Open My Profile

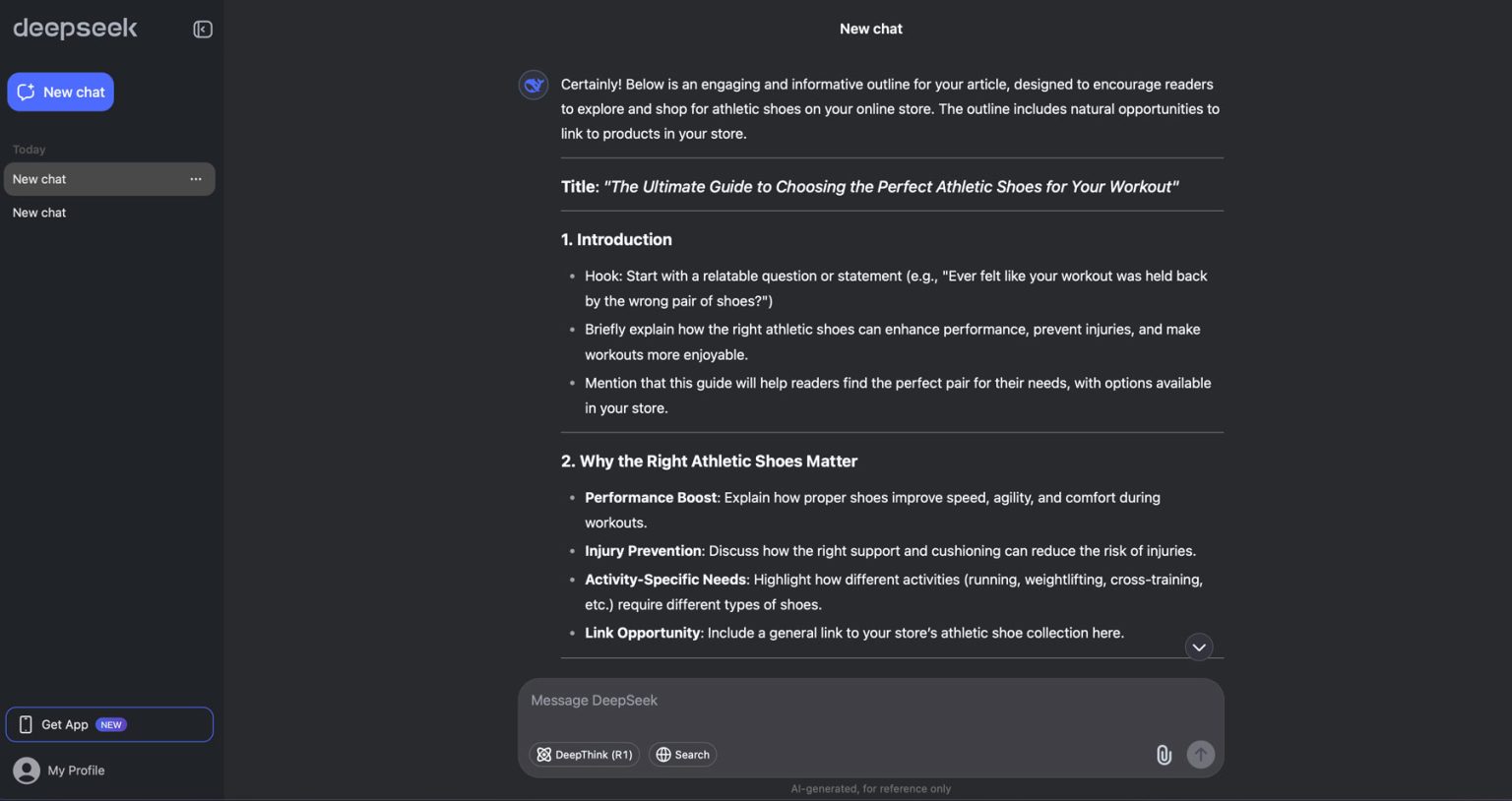[76, 770]
